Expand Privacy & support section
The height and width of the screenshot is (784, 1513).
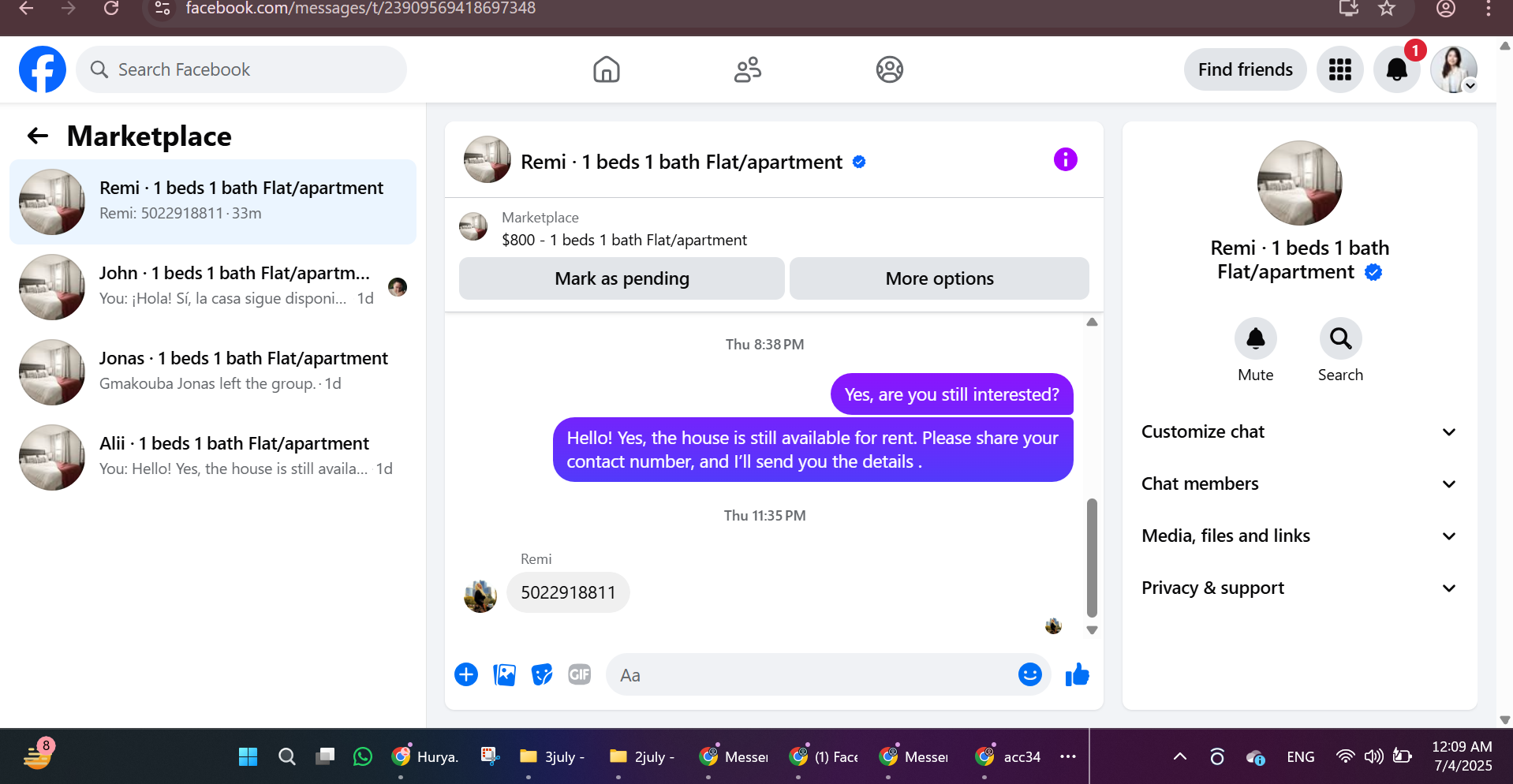[1299, 588]
